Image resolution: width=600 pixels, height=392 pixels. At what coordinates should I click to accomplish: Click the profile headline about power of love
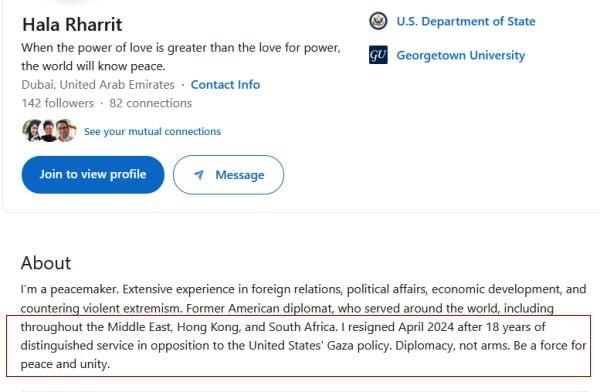click(x=181, y=57)
